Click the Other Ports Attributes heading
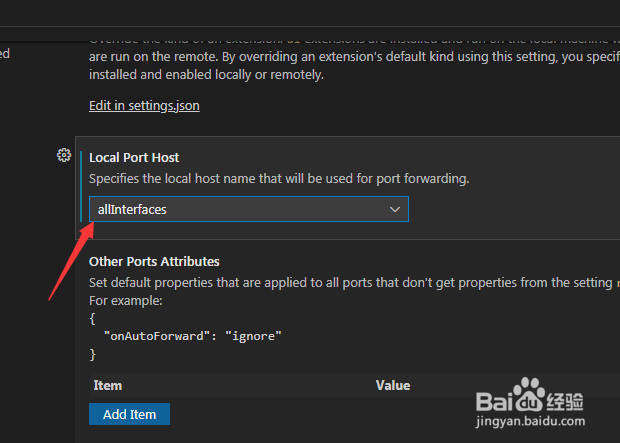 154,261
